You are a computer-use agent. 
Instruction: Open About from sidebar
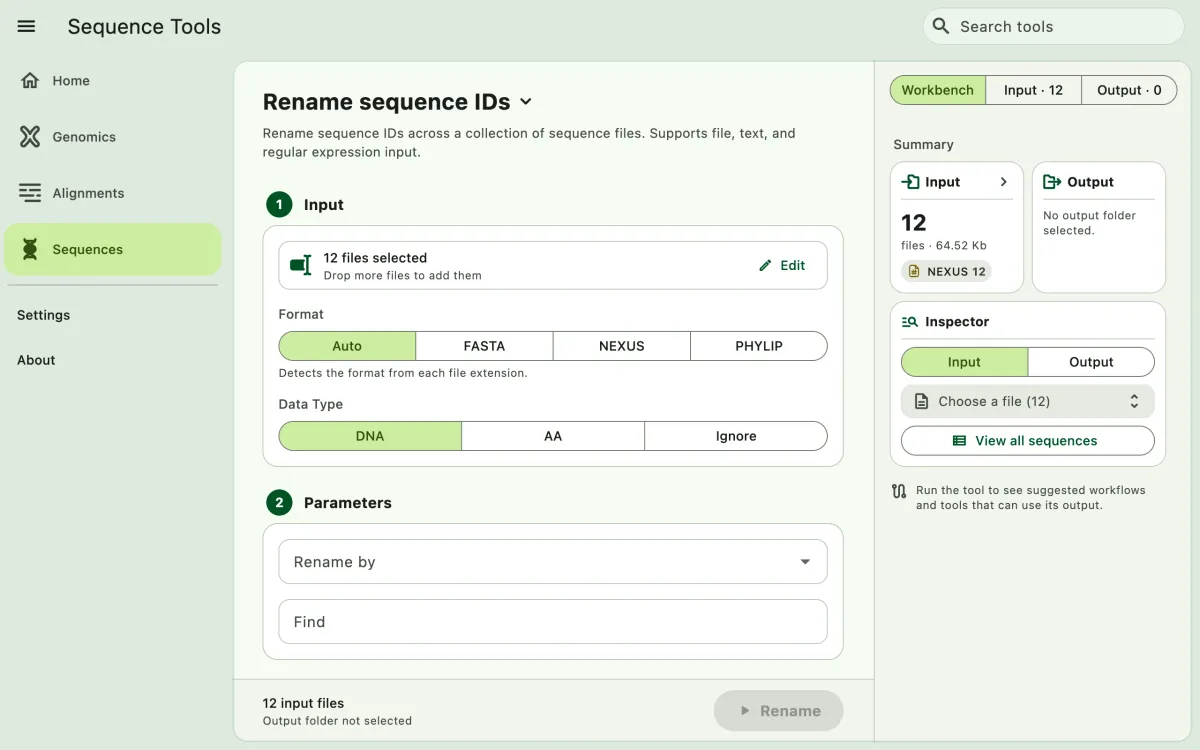click(x=36, y=360)
